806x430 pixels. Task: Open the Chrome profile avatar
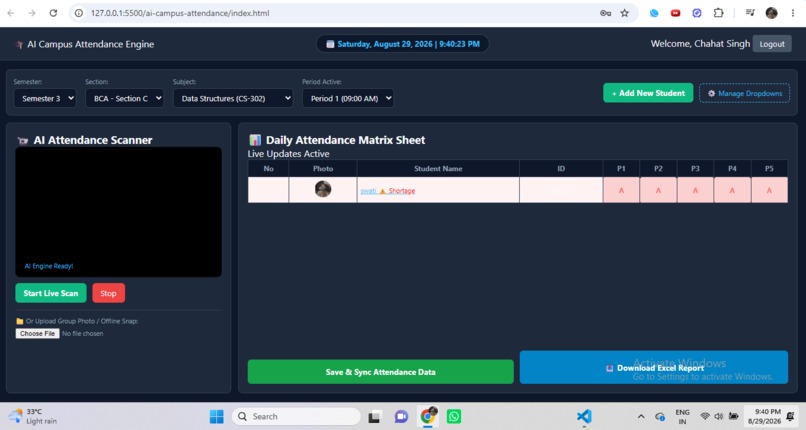771,13
